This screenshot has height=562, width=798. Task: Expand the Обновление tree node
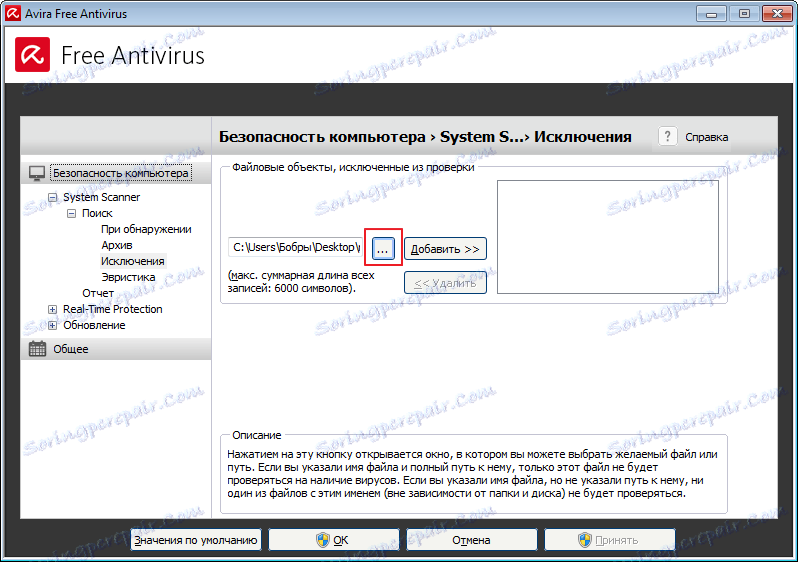pyautogui.click(x=52, y=325)
